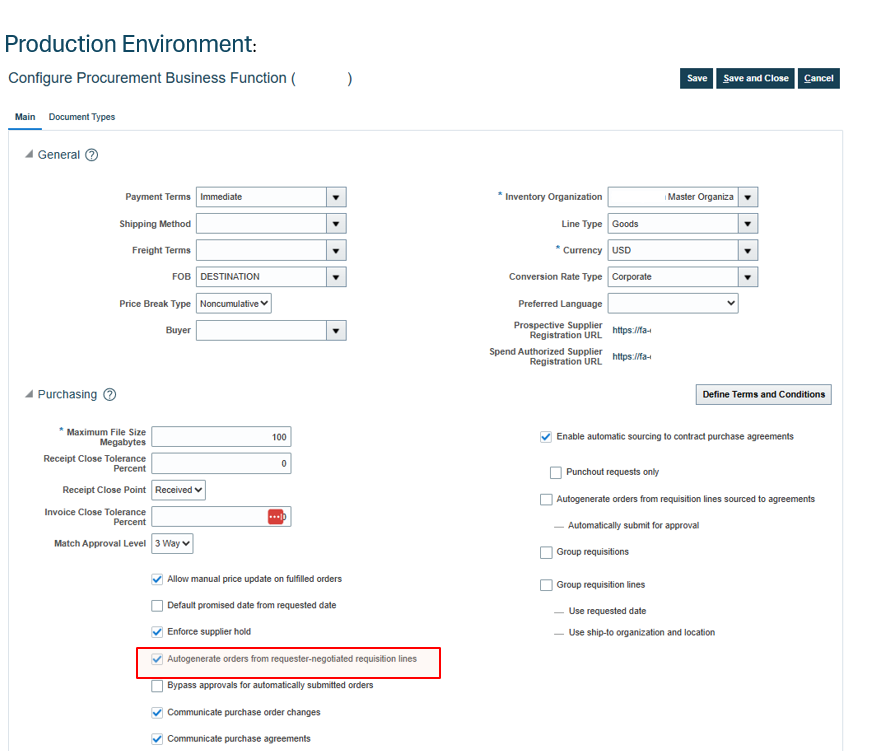Open FOB dropdown arrow
Viewport: 888px width, 751px height.
pos(336,277)
